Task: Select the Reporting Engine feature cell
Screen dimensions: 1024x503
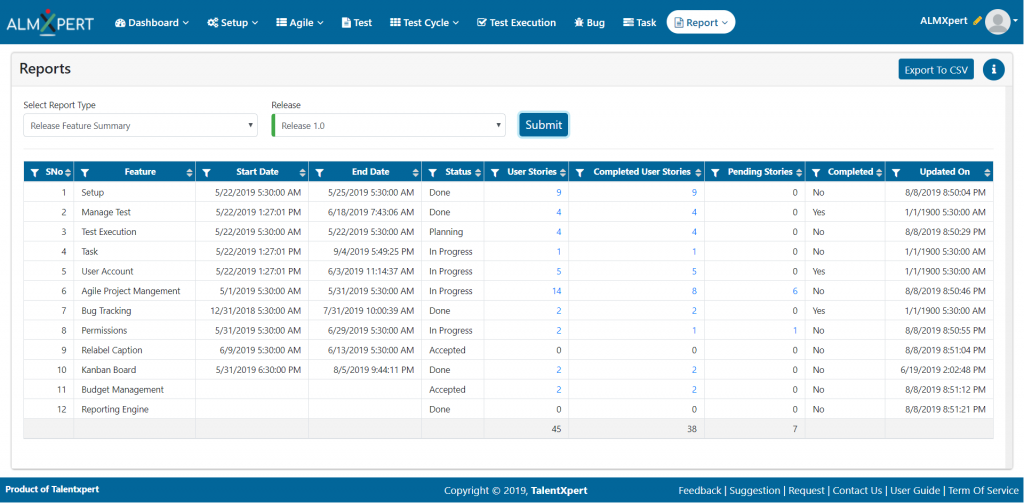Action: pyautogui.click(x=135, y=410)
